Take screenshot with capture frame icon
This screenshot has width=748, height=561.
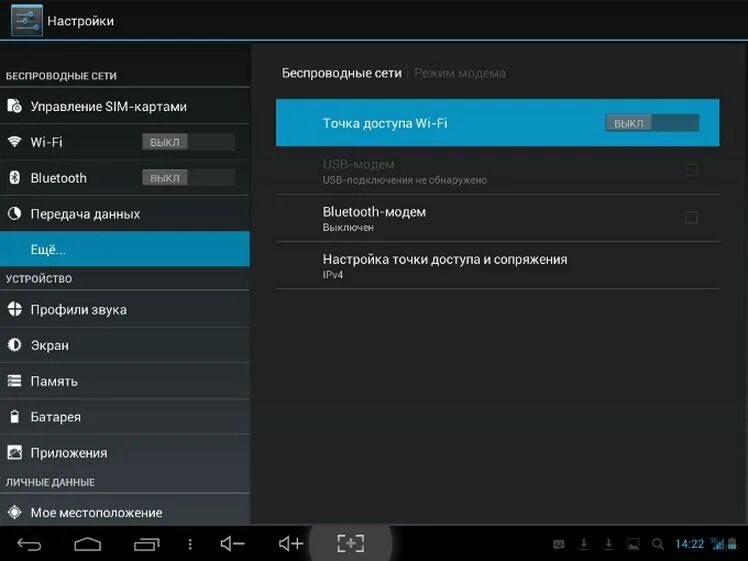pos(351,543)
